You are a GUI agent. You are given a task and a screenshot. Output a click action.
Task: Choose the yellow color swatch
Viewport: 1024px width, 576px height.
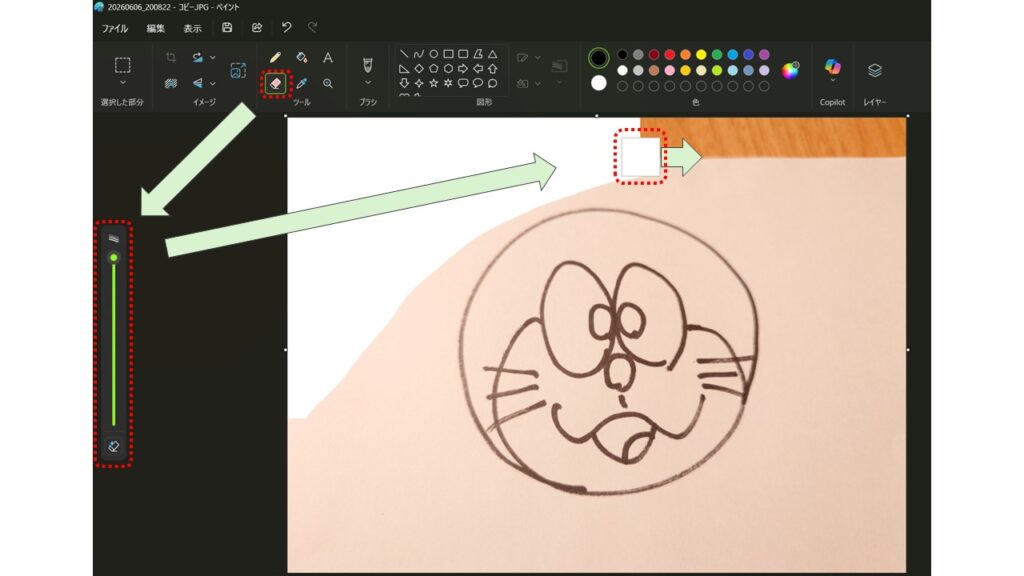click(x=701, y=55)
